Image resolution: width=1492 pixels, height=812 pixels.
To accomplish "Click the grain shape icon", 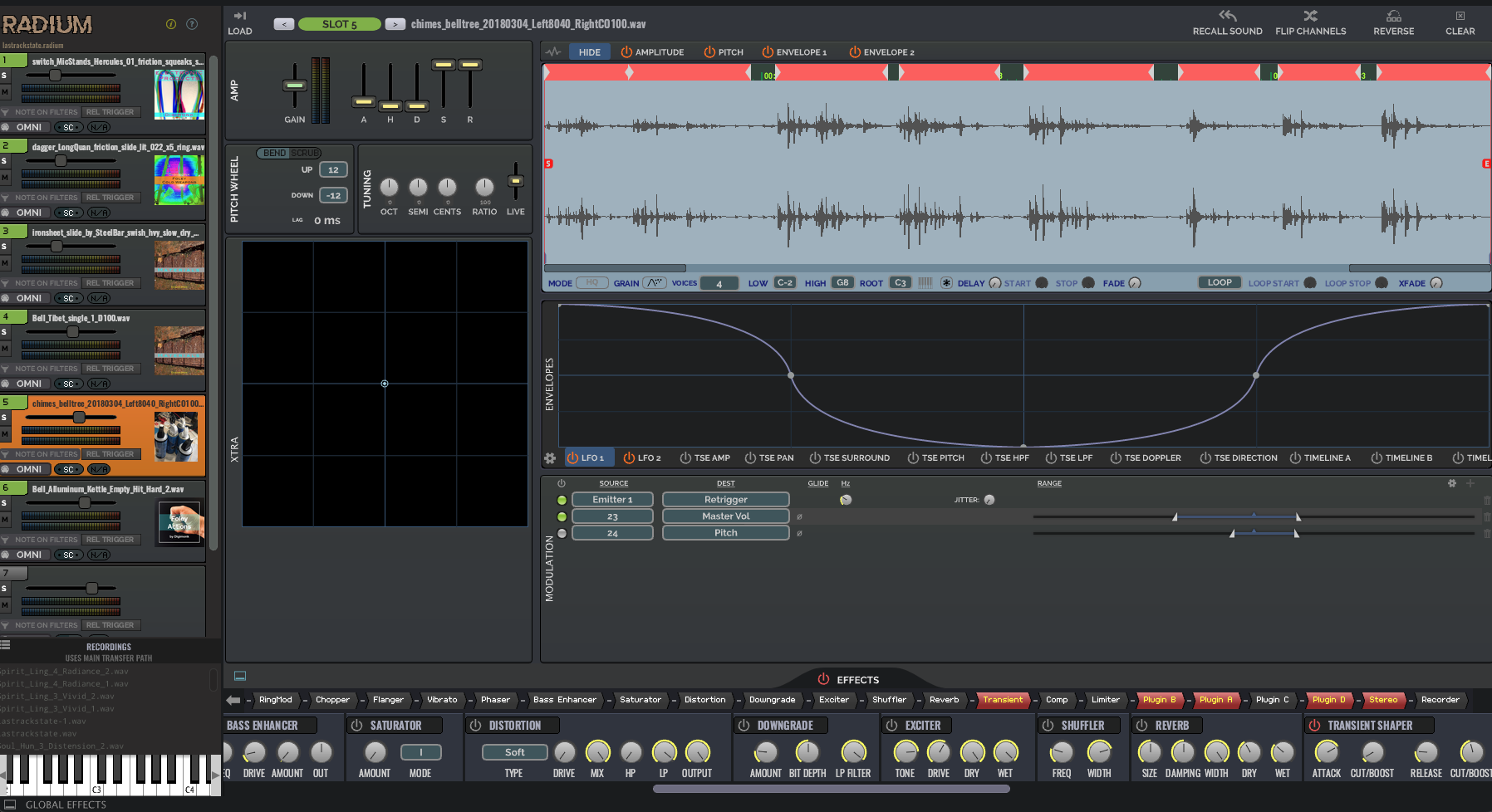I will 655,283.
